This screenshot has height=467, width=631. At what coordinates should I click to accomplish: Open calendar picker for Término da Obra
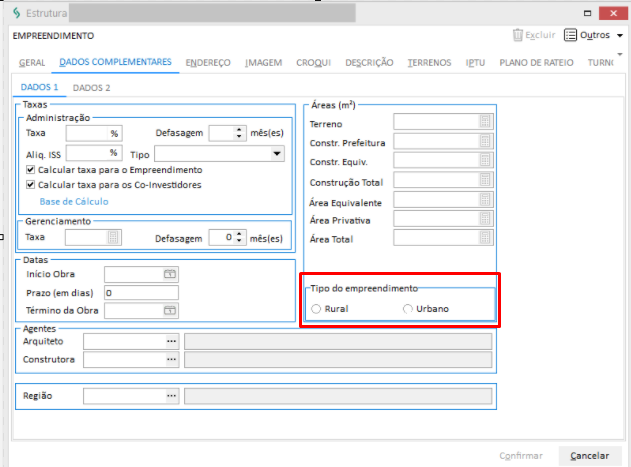[170, 311]
